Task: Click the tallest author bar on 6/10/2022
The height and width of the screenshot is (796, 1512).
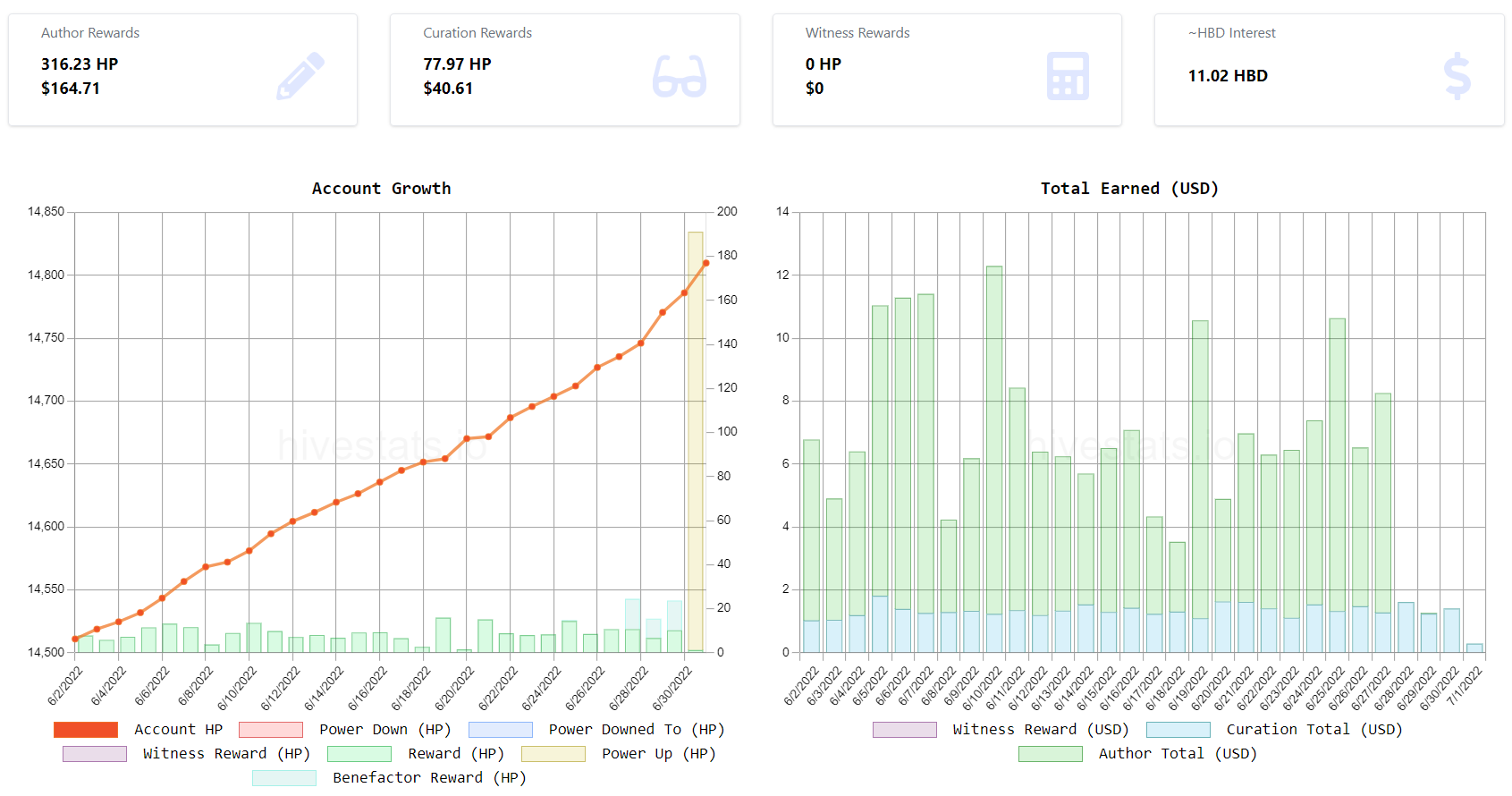Action: pyautogui.click(x=994, y=440)
